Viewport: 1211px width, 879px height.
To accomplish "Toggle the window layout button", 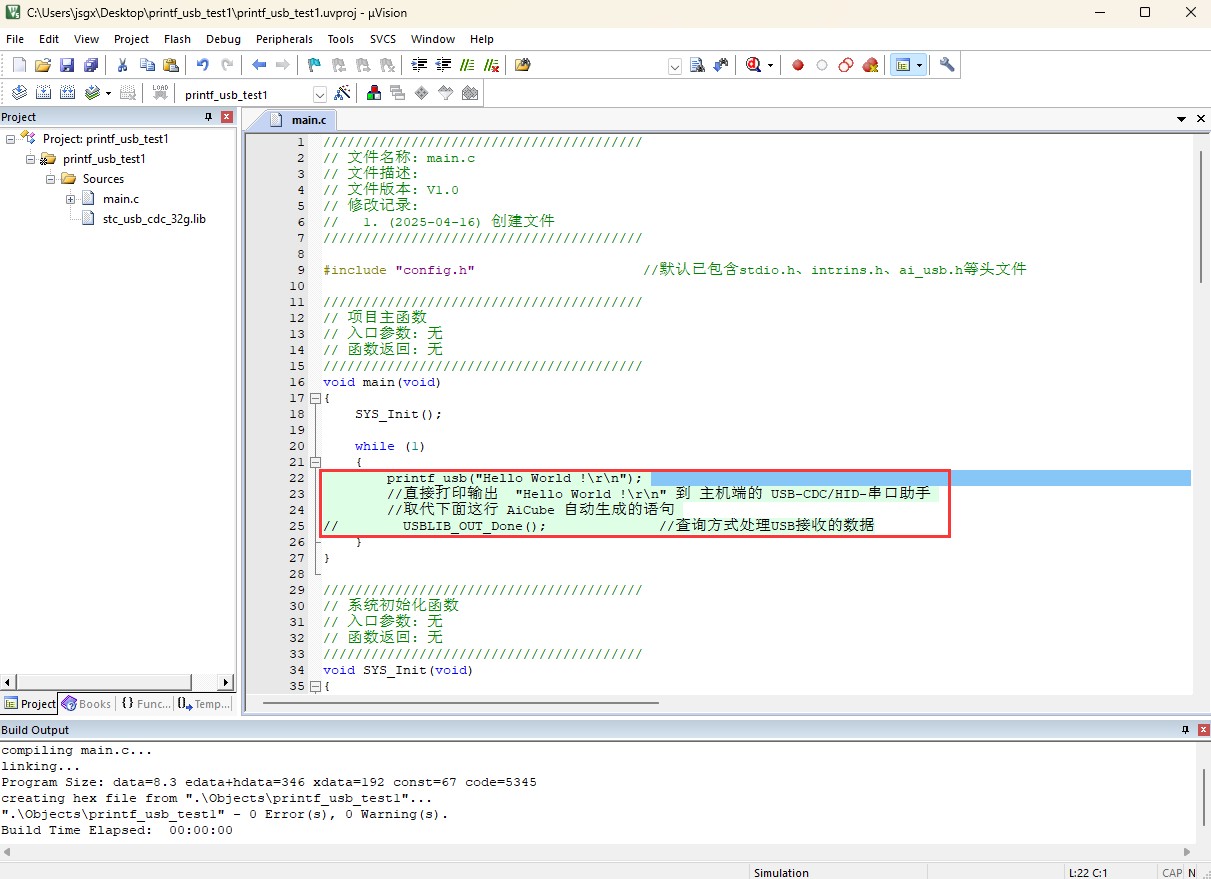I will pos(904,65).
